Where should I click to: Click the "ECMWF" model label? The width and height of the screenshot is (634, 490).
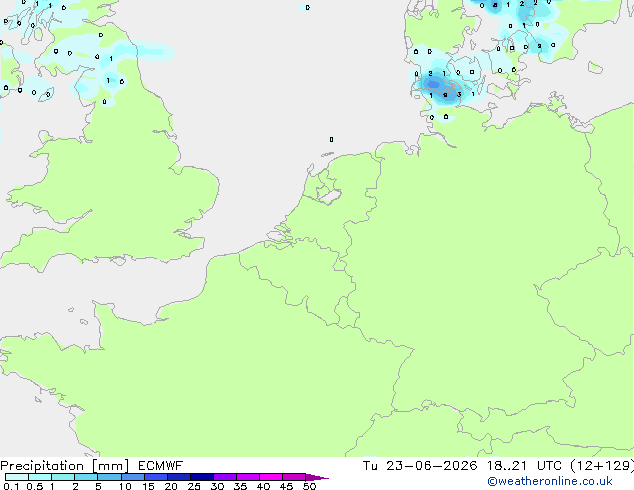pos(160,466)
